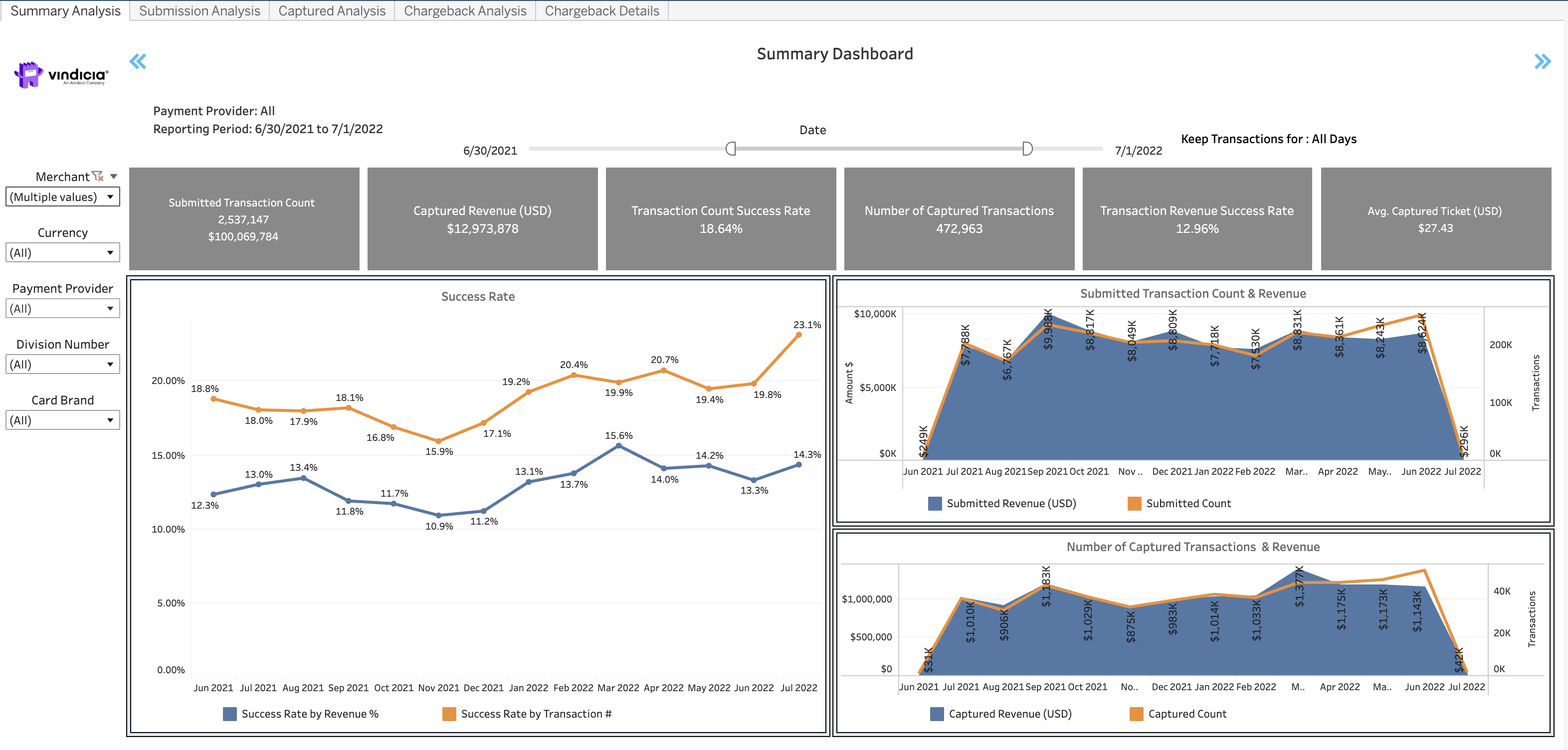Screen dimensions: 1568x750
Task: Click the 23.1% Jul 2022 data point
Action: point(798,335)
